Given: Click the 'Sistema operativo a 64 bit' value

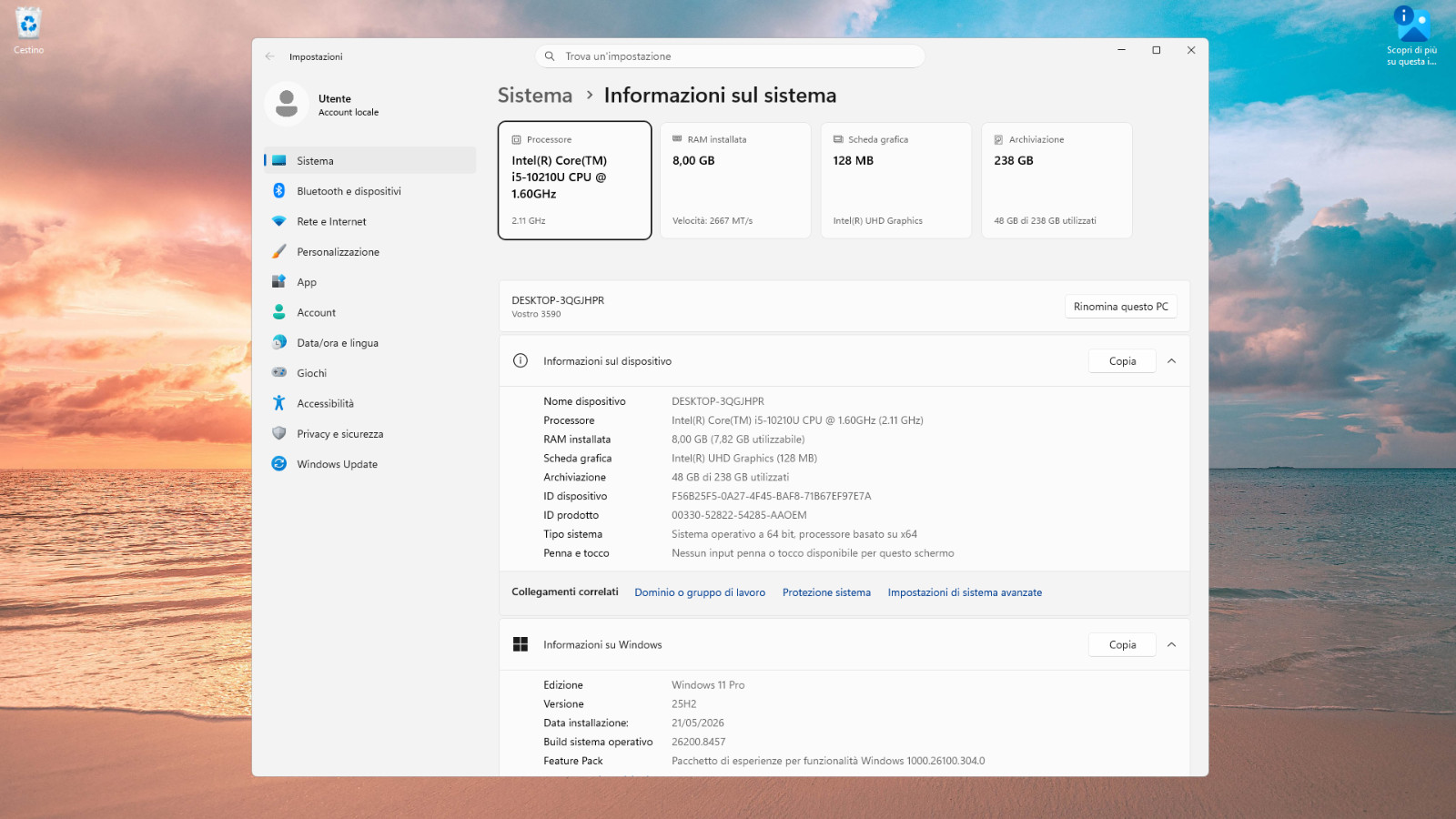Looking at the screenshot, I should (x=794, y=534).
